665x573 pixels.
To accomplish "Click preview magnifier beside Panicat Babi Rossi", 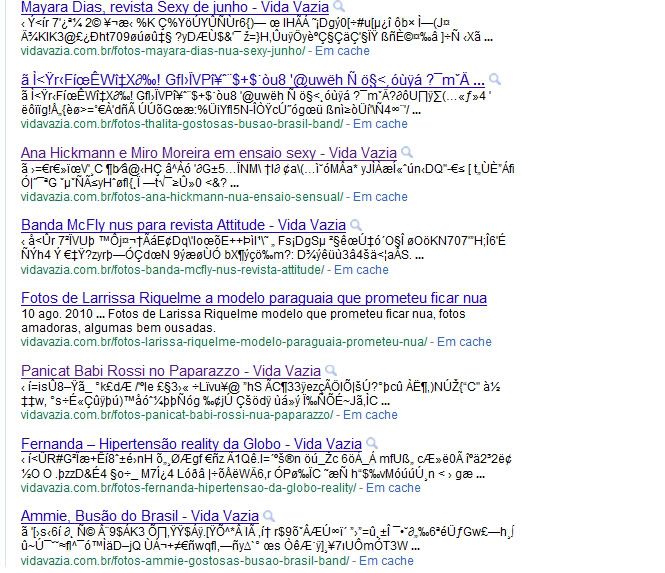I will click(331, 370).
